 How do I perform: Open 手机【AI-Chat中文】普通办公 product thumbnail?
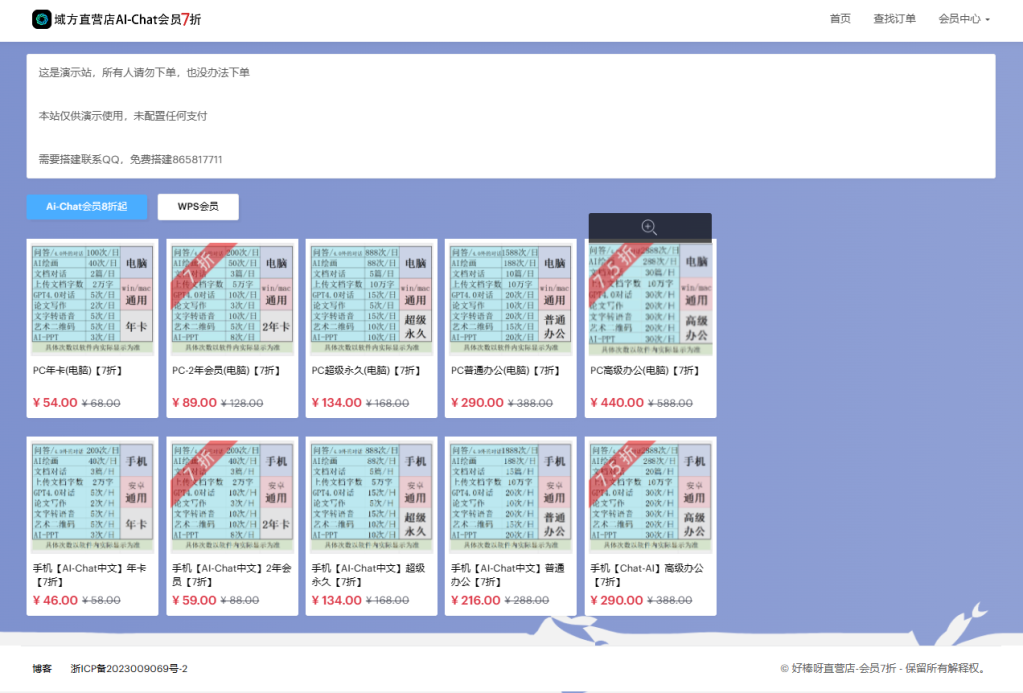click(x=511, y=497)
